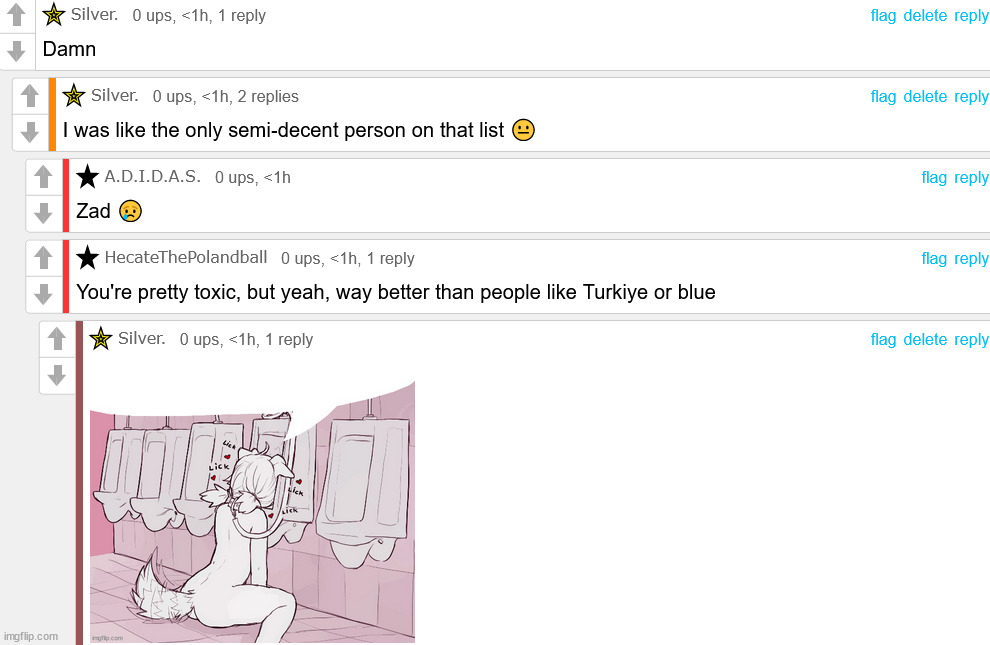
Task: Click Silver's star icon on the image comment
Action: (101, 339)
